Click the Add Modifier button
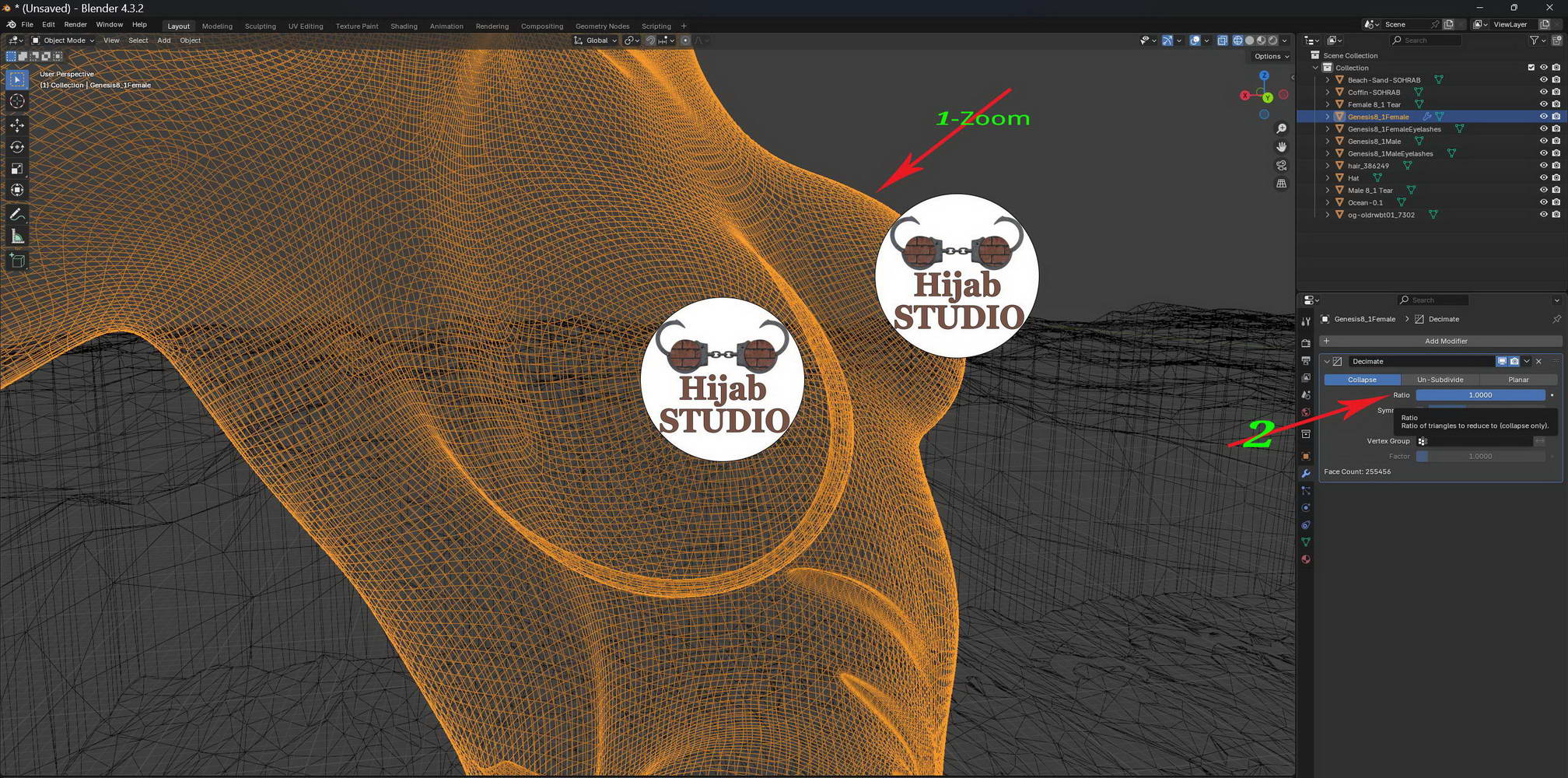The image size is (1568, 778). (x=1440, y=341)
